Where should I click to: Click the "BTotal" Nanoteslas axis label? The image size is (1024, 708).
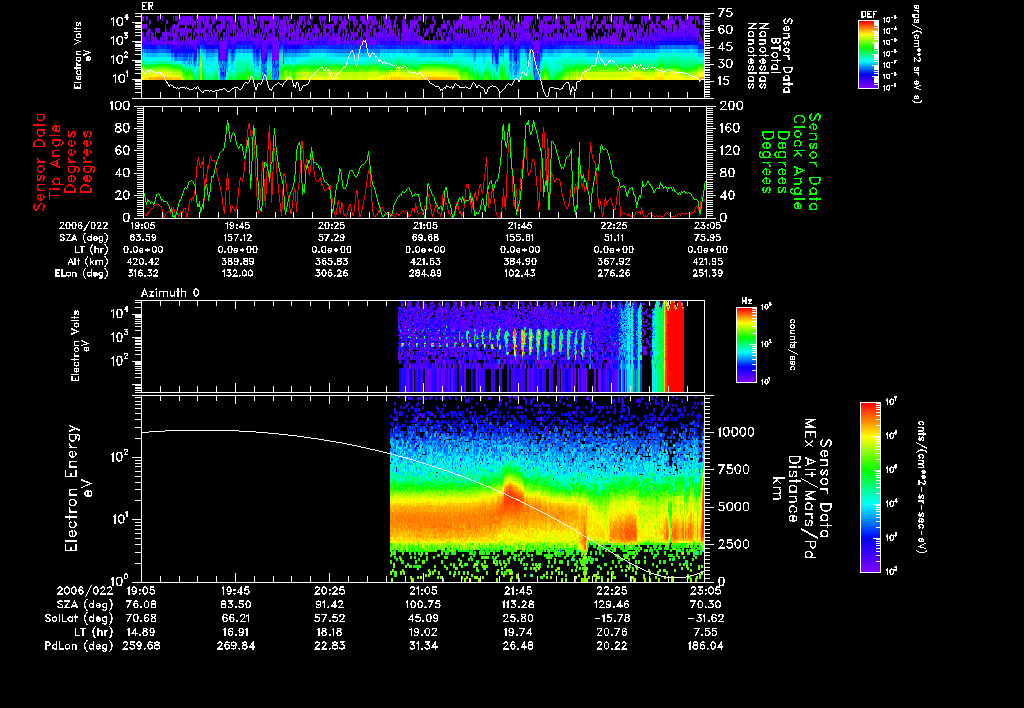[x=775, y=54]
